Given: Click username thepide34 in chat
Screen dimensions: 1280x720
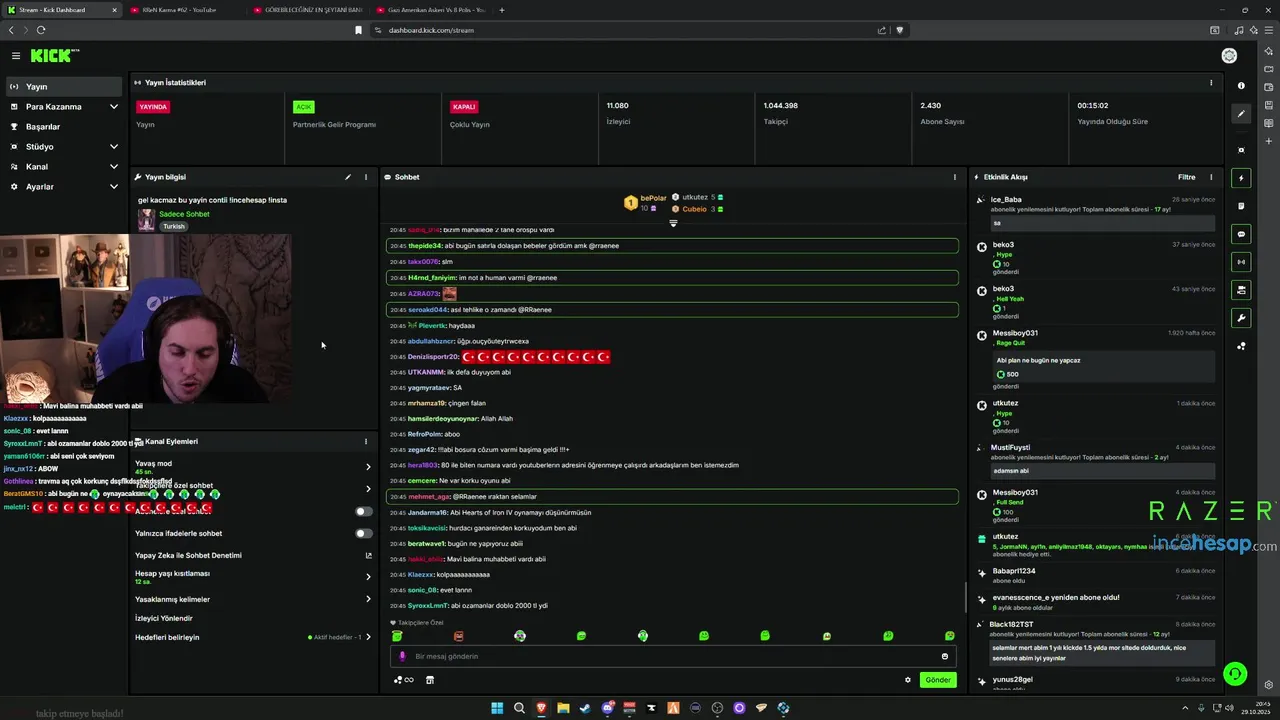Looking at the screenshot, I should point(425,246).
